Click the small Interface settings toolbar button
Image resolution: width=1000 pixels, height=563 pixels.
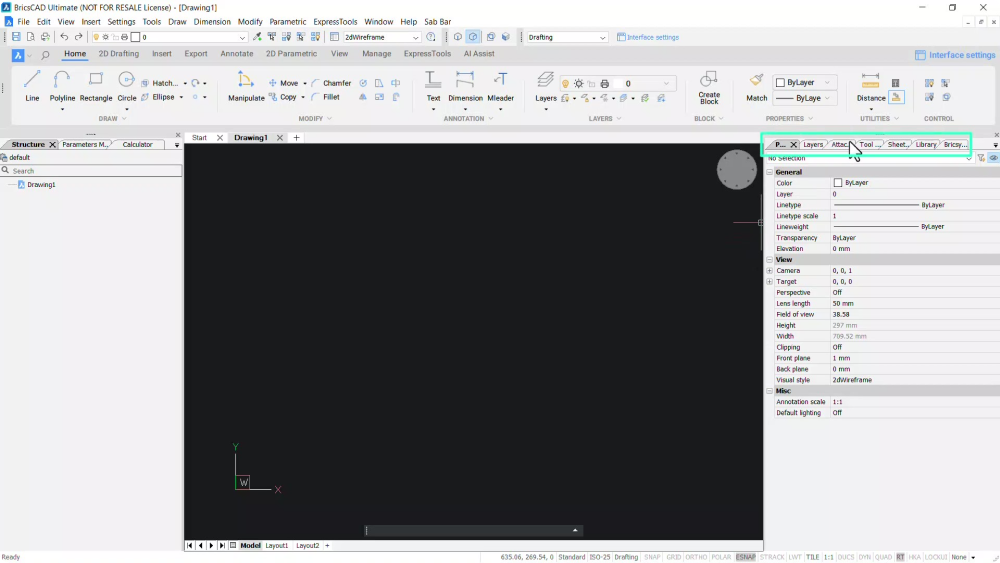tap(648, 37)
